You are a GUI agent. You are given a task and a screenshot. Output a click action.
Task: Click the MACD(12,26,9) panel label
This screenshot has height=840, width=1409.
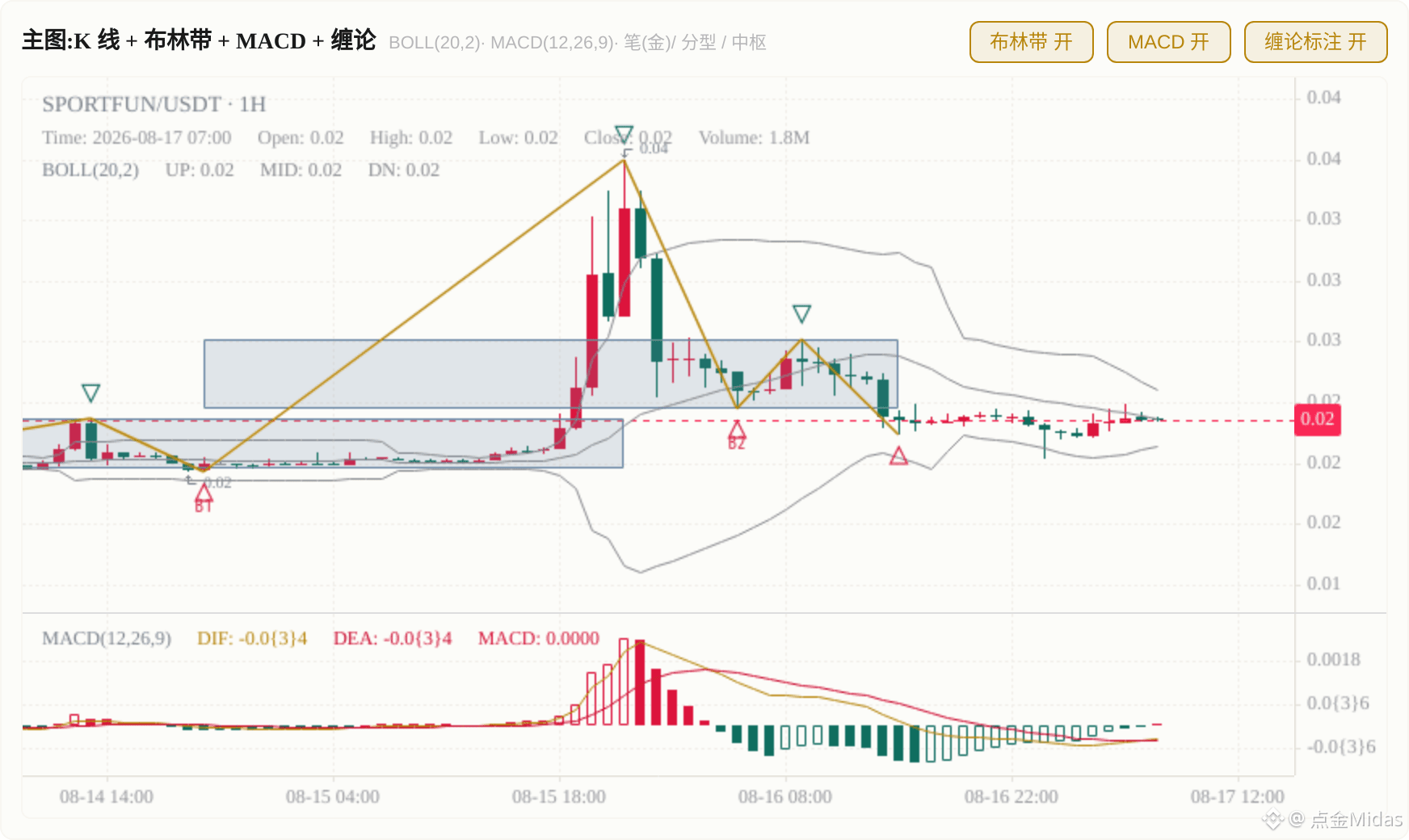[107, 638]
